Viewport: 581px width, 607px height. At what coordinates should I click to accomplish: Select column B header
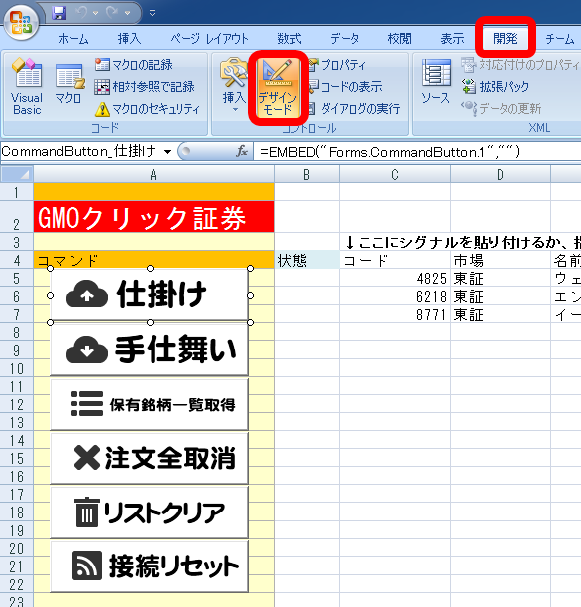[x=307, y=175]
